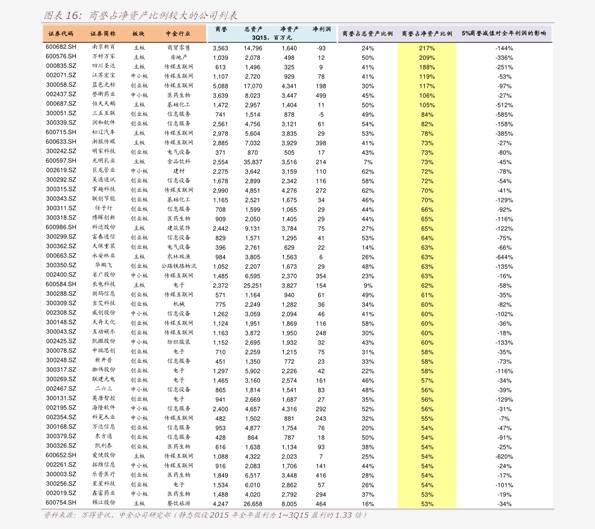
Task: Click the 5%商誉减值对全年利润的影响 header
Action: (504, 33)
